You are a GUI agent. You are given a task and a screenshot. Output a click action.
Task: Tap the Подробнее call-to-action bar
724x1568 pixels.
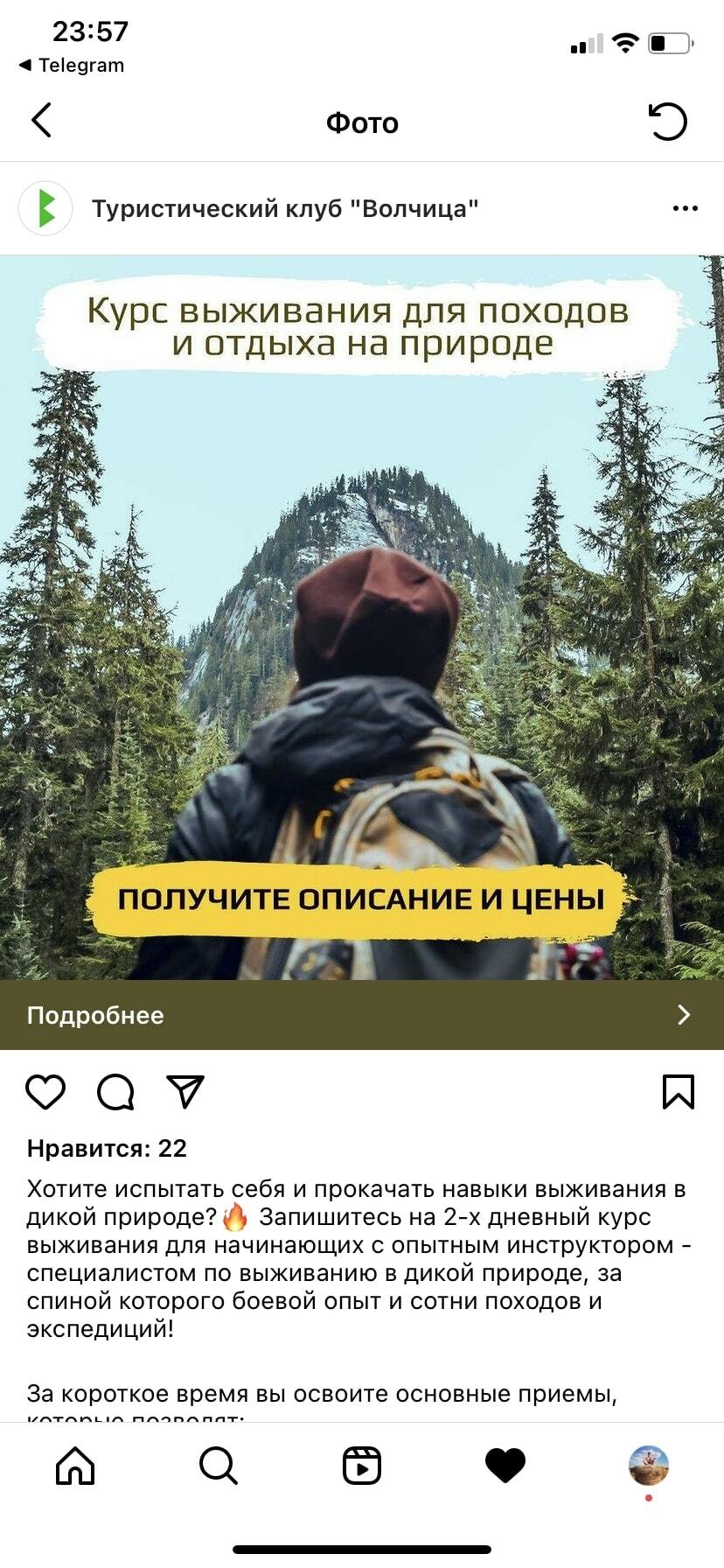coord(362,1015)
